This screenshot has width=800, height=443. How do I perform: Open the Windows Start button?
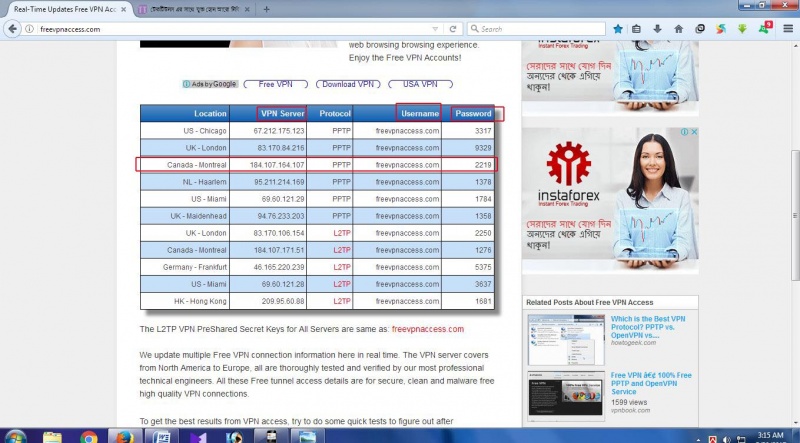(x=14, y=437)
